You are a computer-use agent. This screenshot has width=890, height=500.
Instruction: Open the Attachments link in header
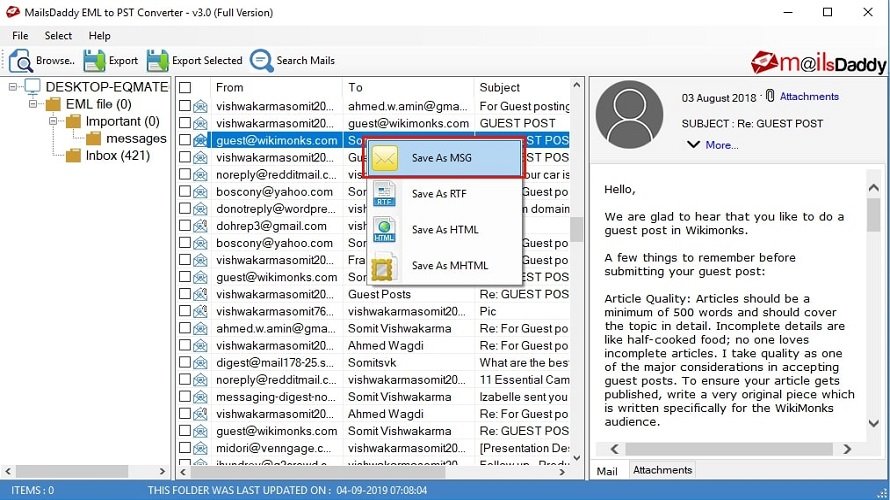pos(809,96)
